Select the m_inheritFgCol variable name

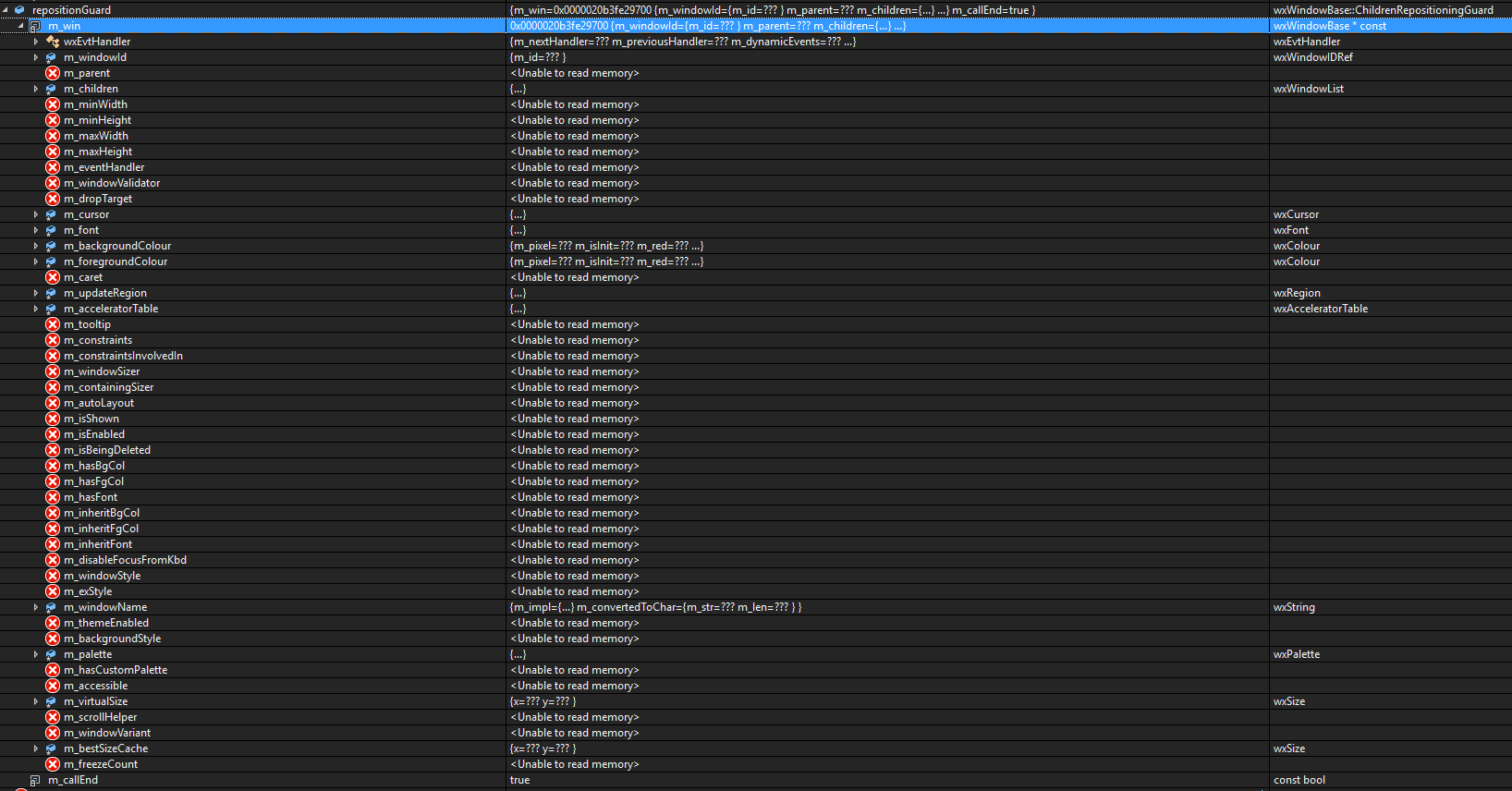tap(101, 529)
